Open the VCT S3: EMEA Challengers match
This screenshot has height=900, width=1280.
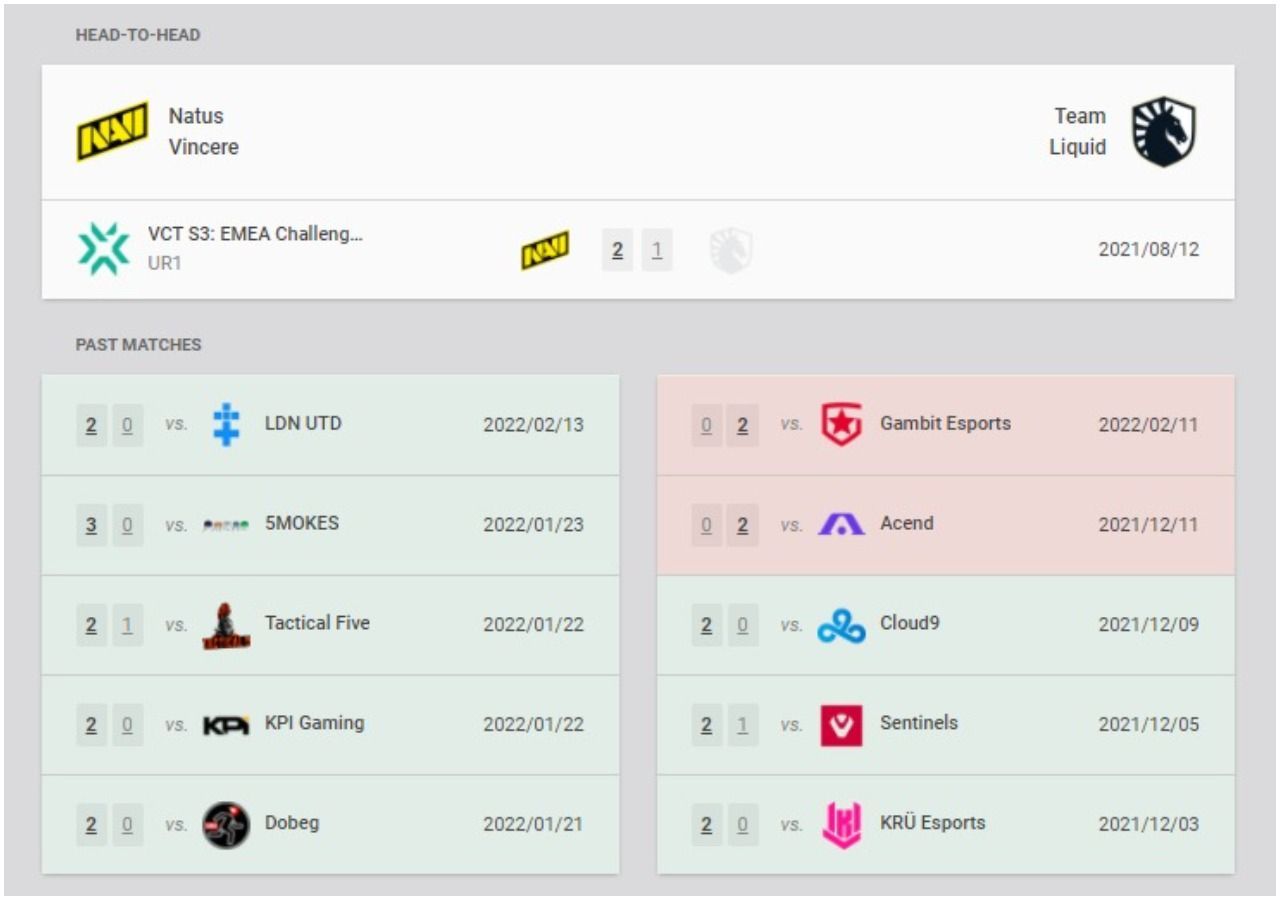pyautogui.click(x=638, y=250)
